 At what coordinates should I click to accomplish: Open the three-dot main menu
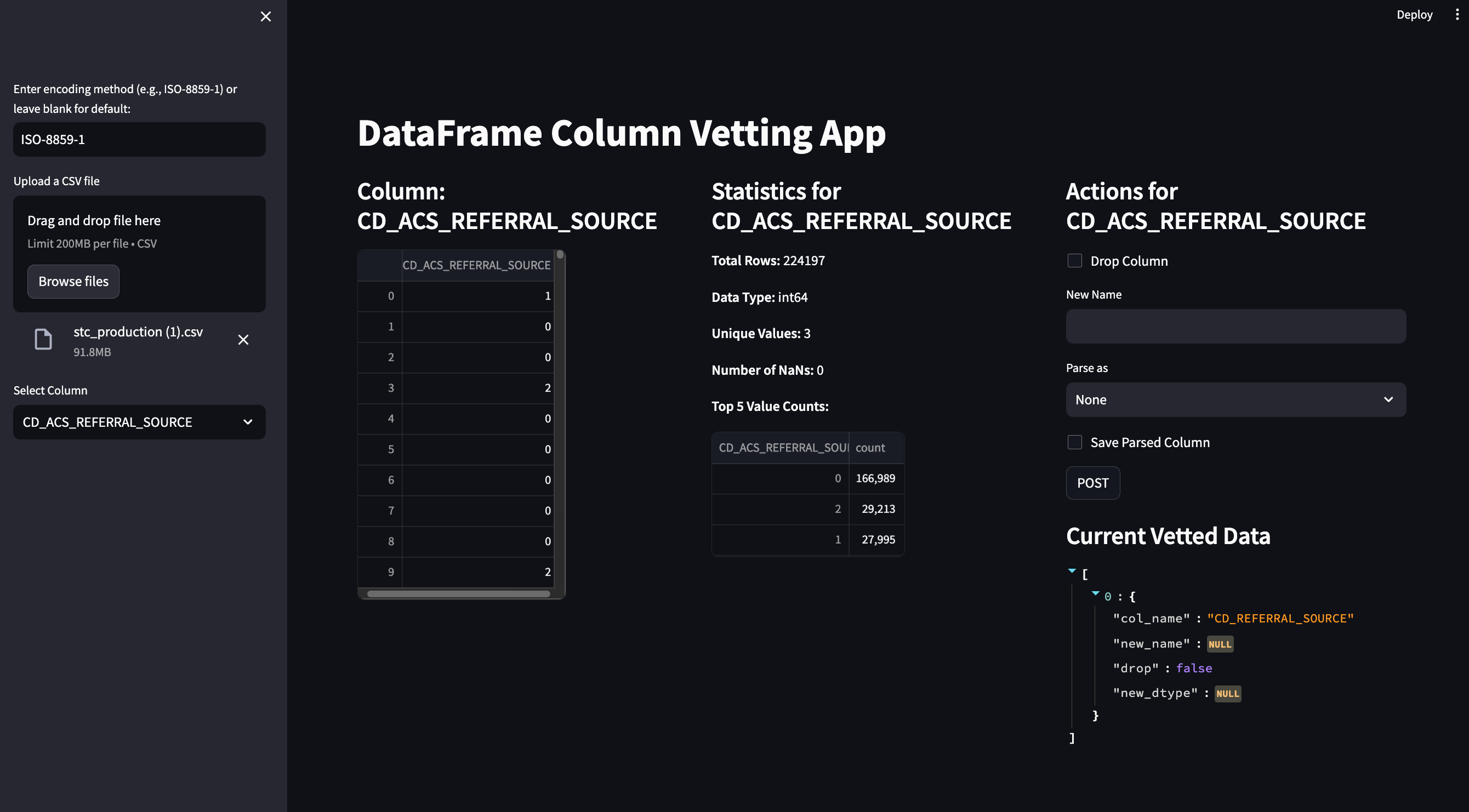point(1457,15)
